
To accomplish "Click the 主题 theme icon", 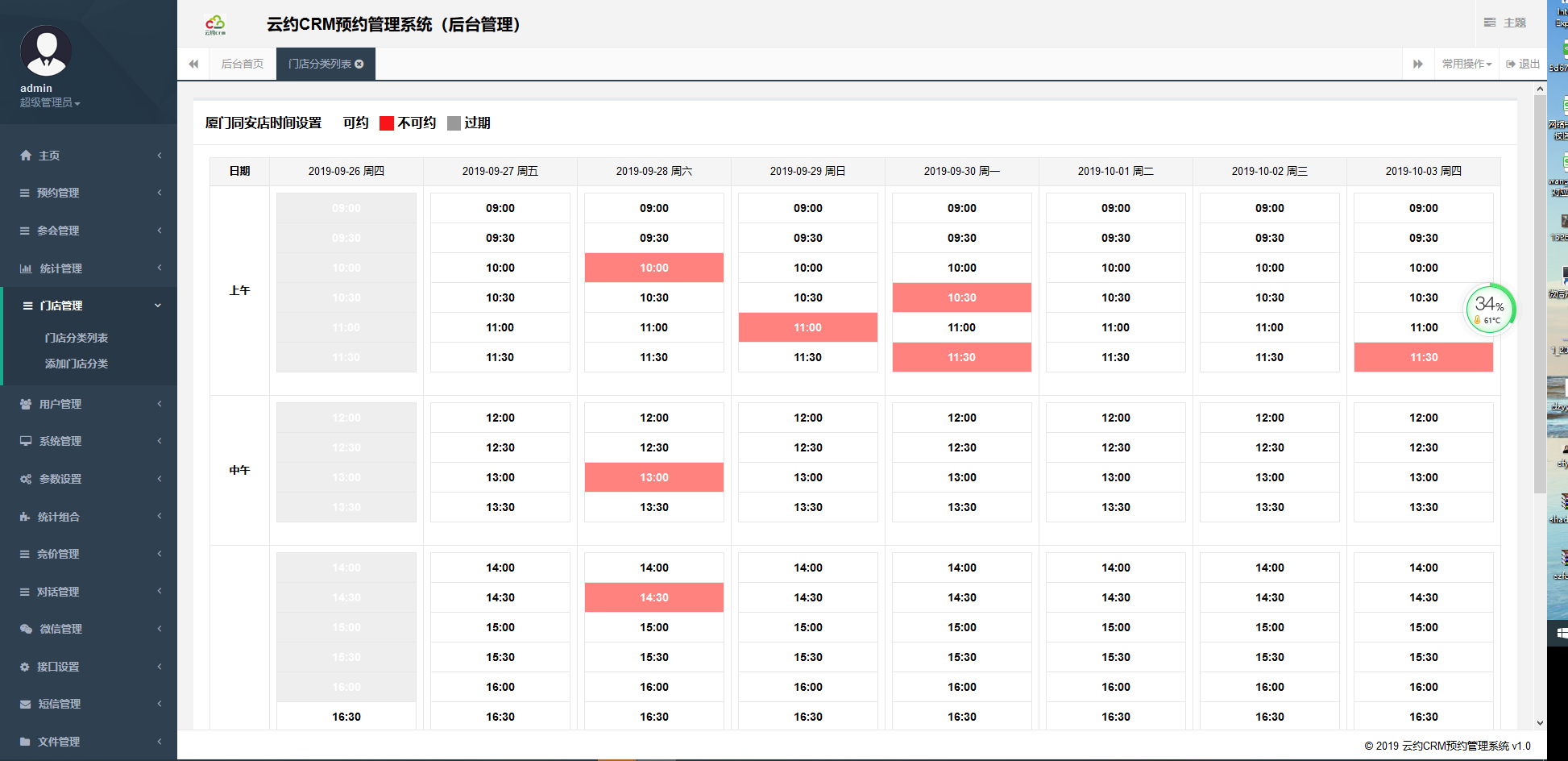I will 1490,23.
